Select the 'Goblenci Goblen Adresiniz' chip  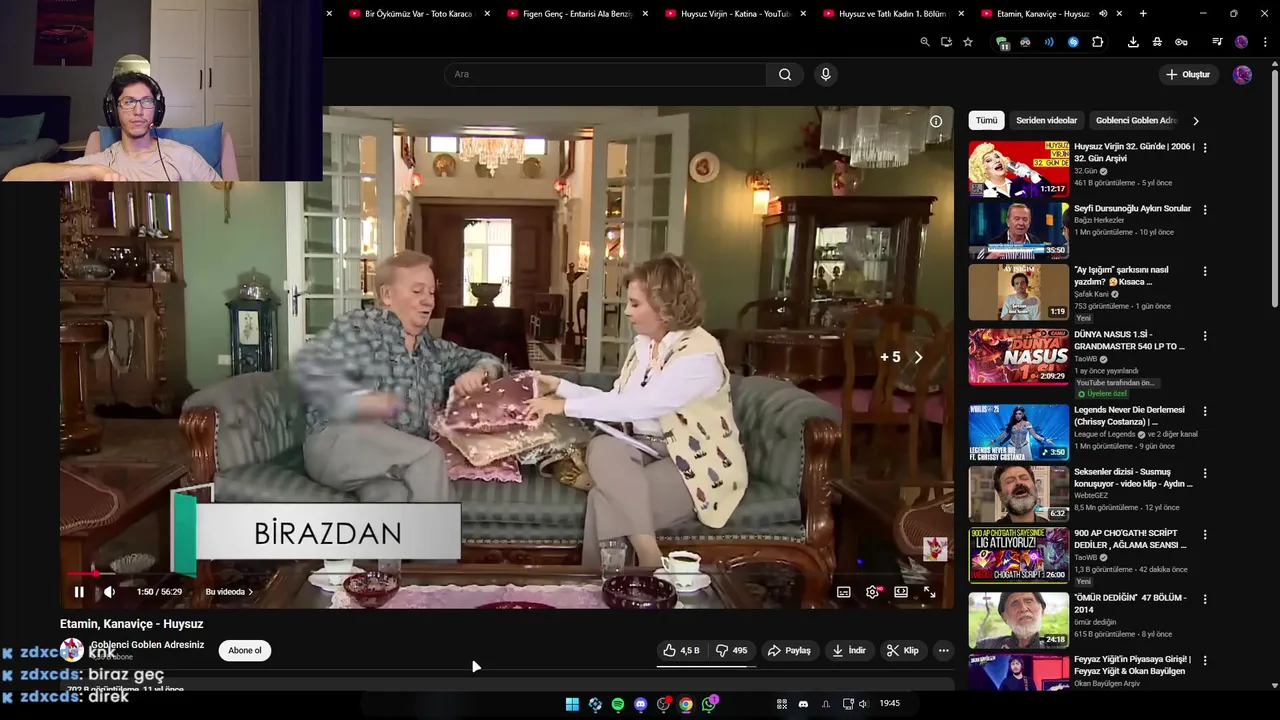1136,120
